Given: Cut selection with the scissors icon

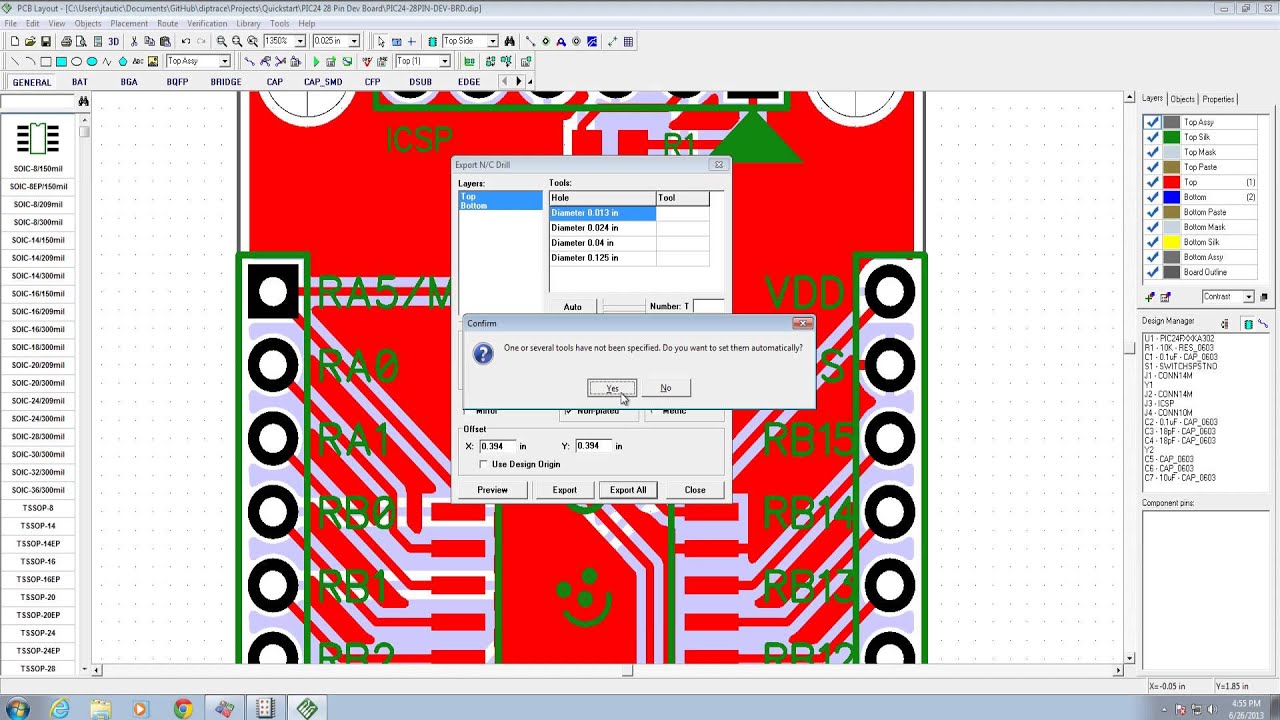Looking at the screenshot, I should tap(134, 41).
